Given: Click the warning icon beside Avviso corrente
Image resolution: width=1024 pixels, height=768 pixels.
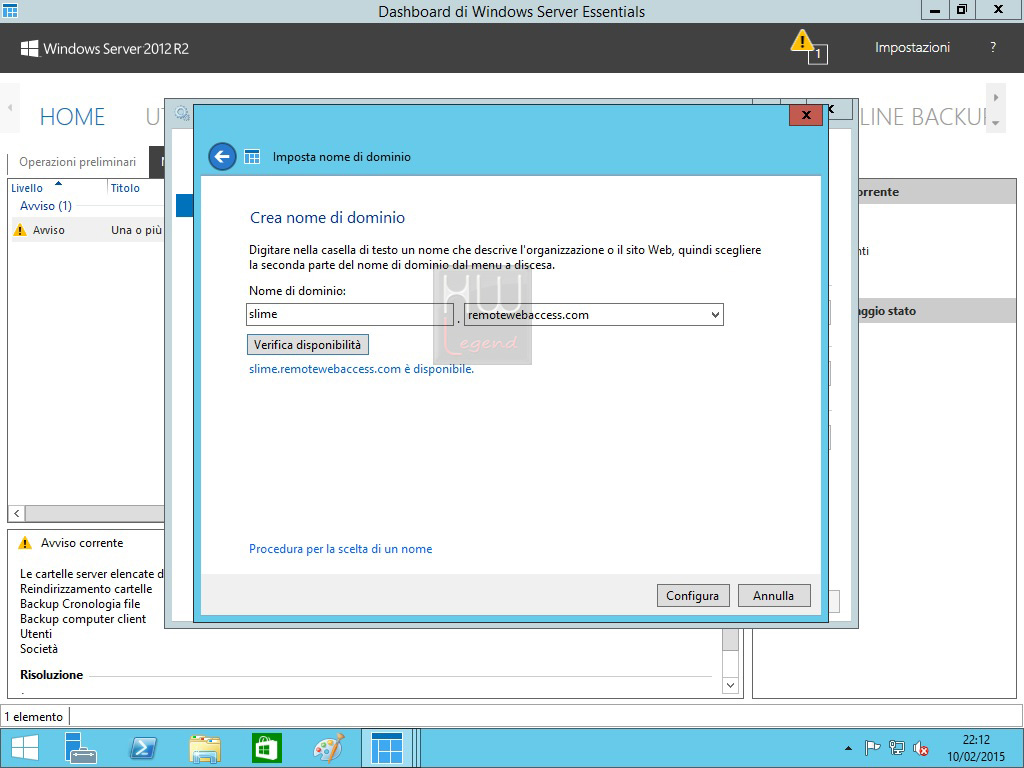Looking at the screenshot, I should pyautogui.click(x=25, y=543).
